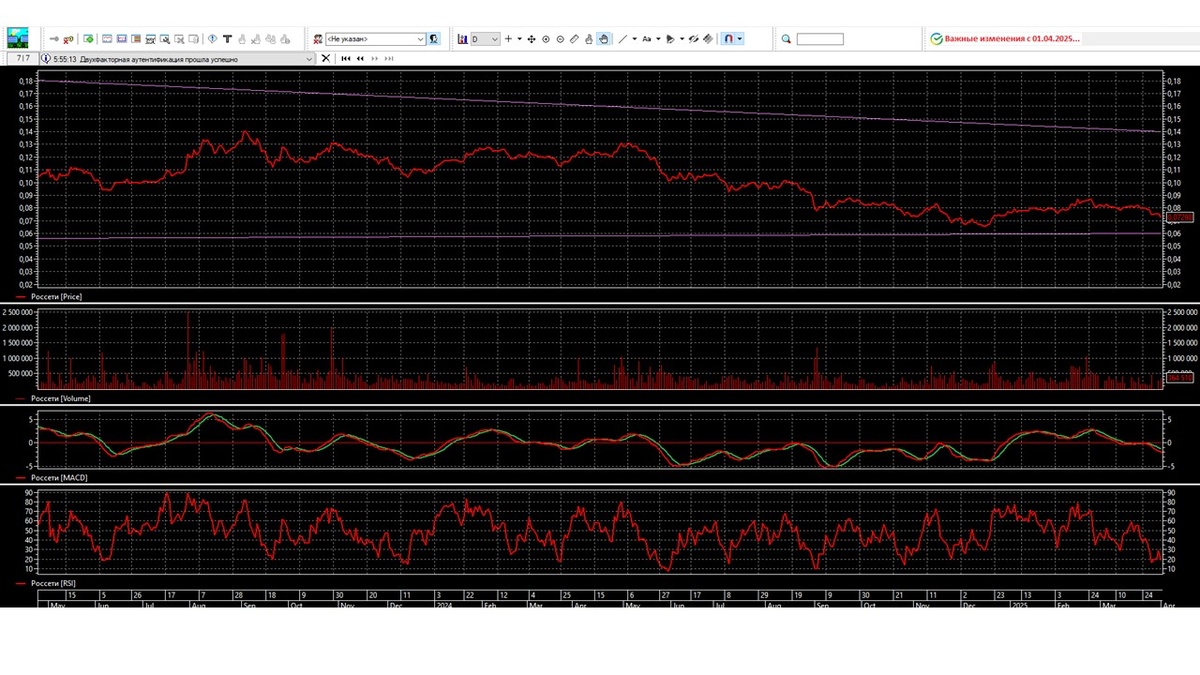Open the 'D' interval dropdown
This screenshot has height=675, width=1200.
tap(485, 39)
